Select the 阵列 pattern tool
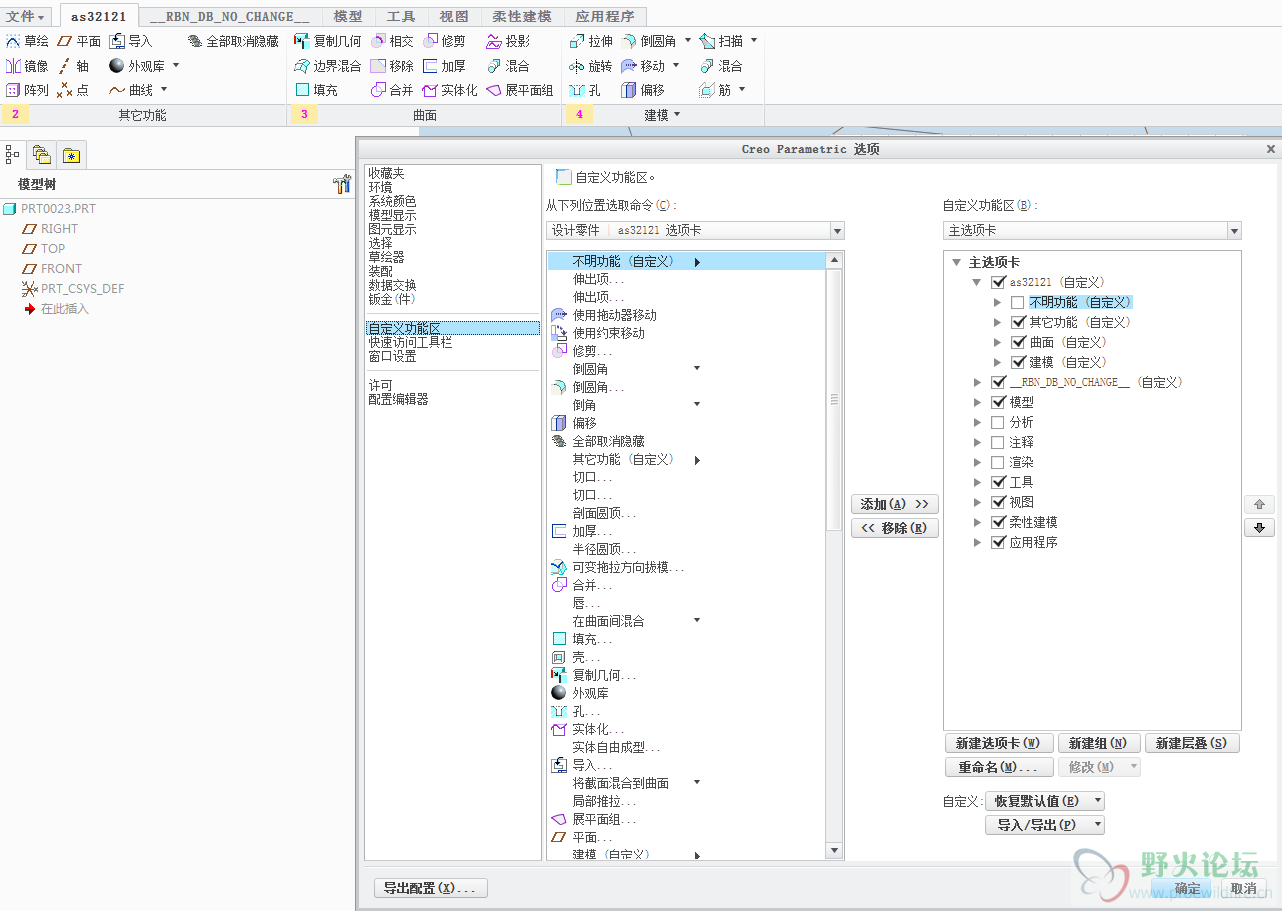This screenshot has height=911, width=1282. [x=27, y=90]
